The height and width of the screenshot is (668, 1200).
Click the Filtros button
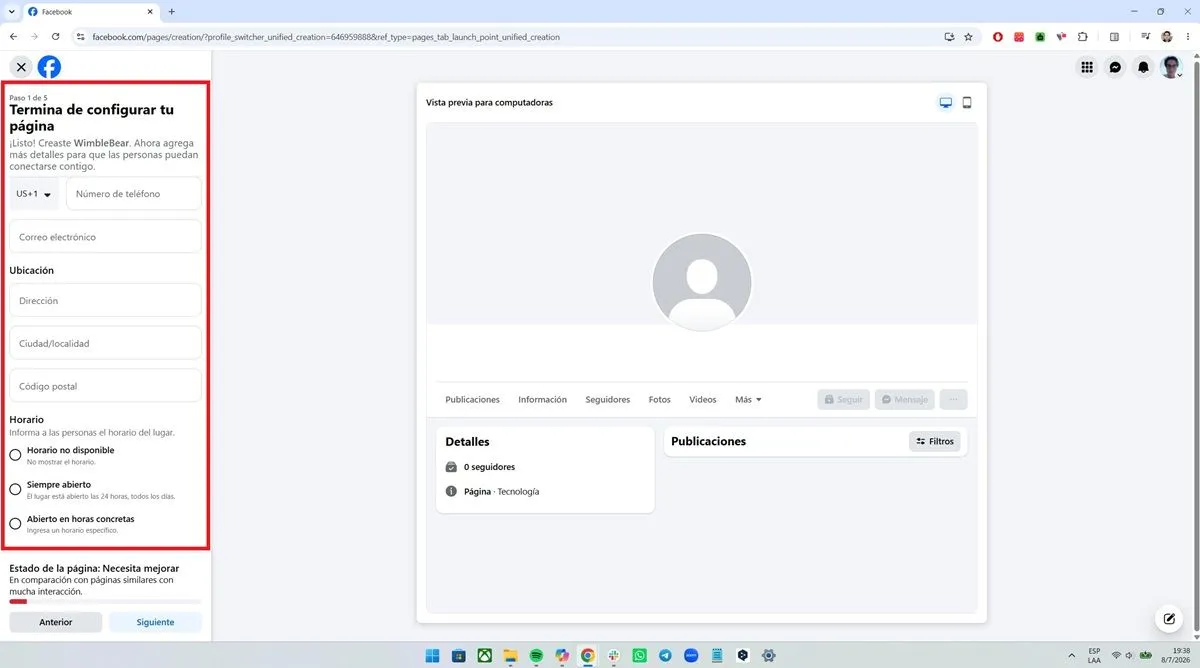point(935,441)
